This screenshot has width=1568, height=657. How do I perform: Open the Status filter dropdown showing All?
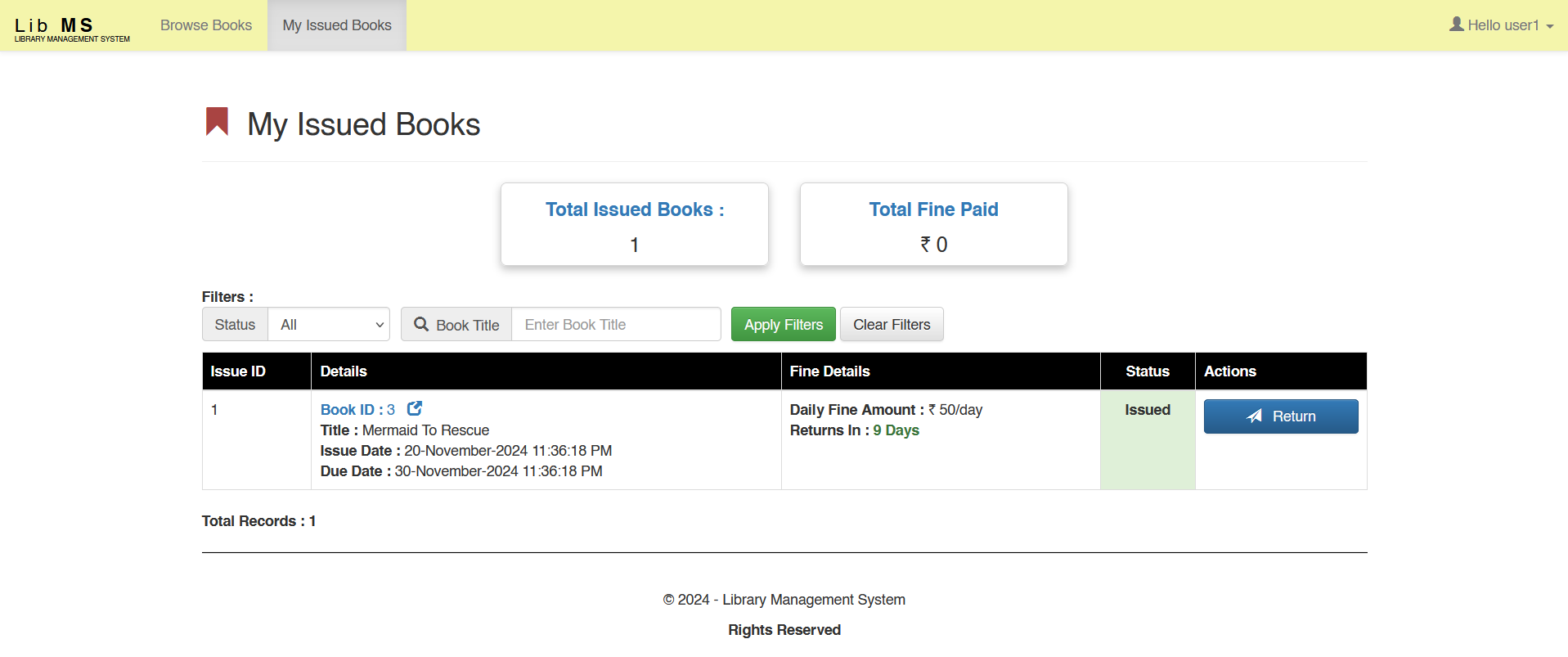(x=329, y=324)
